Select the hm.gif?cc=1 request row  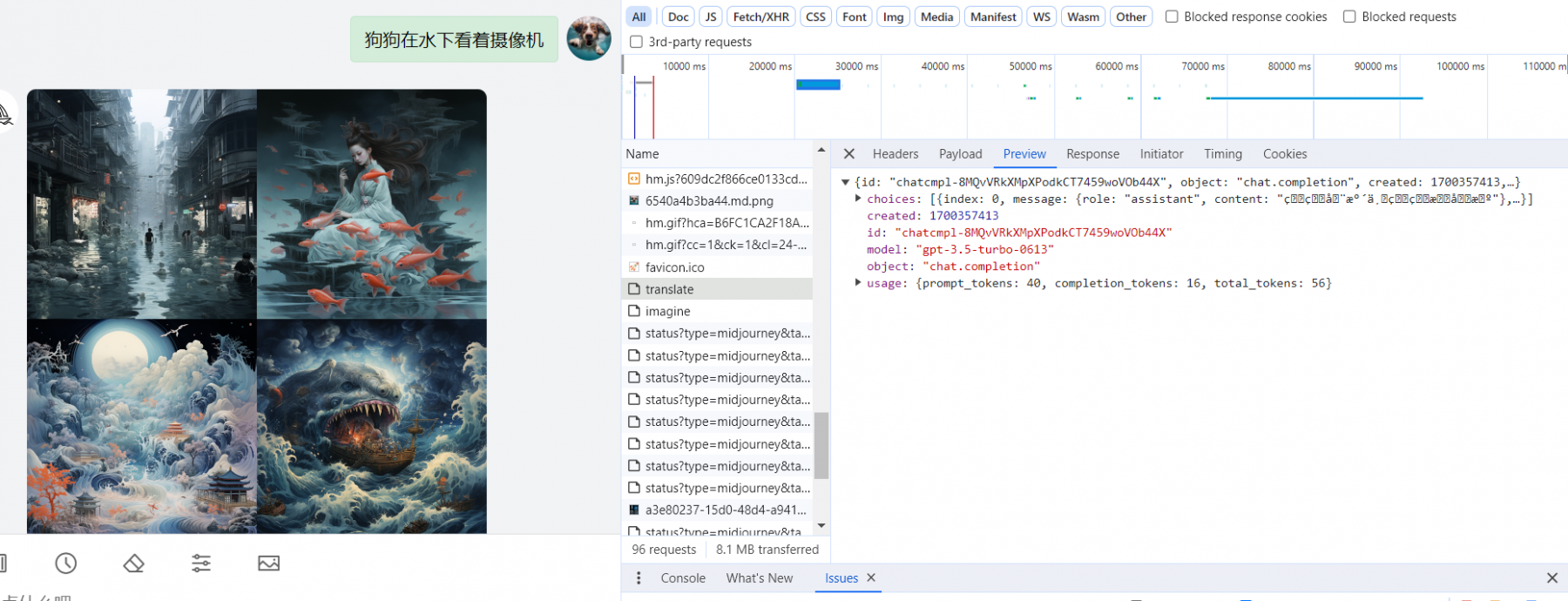[719, 245]
